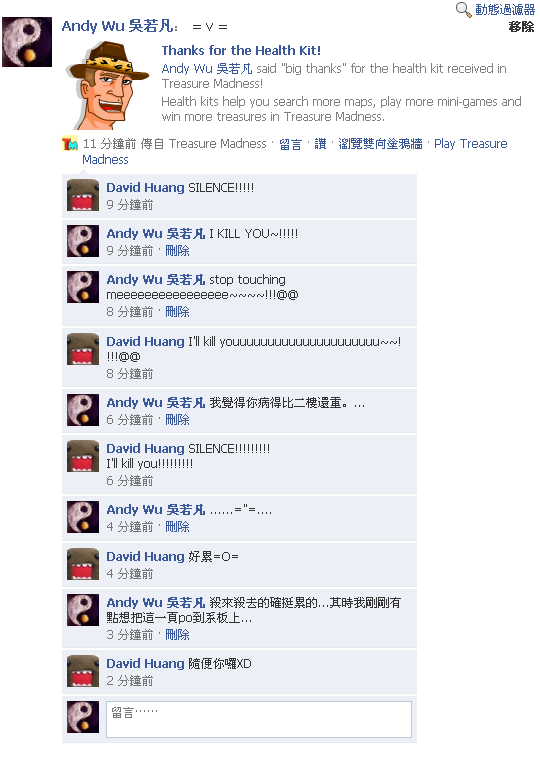Click the Treasure Madness app icon
Image resolution: width=540 pixels, height=761 pixels.
pos(69,144)
